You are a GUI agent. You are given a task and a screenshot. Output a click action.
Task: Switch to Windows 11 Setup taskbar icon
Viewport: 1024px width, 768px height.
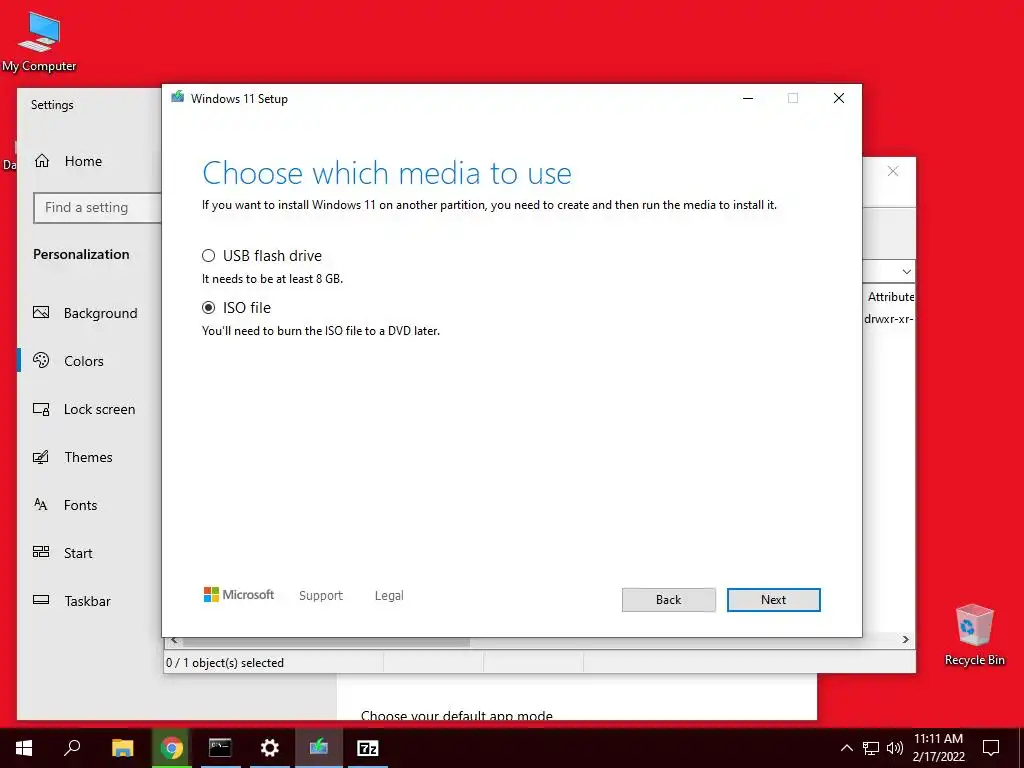pyautogui.click(x=319, y=748)
